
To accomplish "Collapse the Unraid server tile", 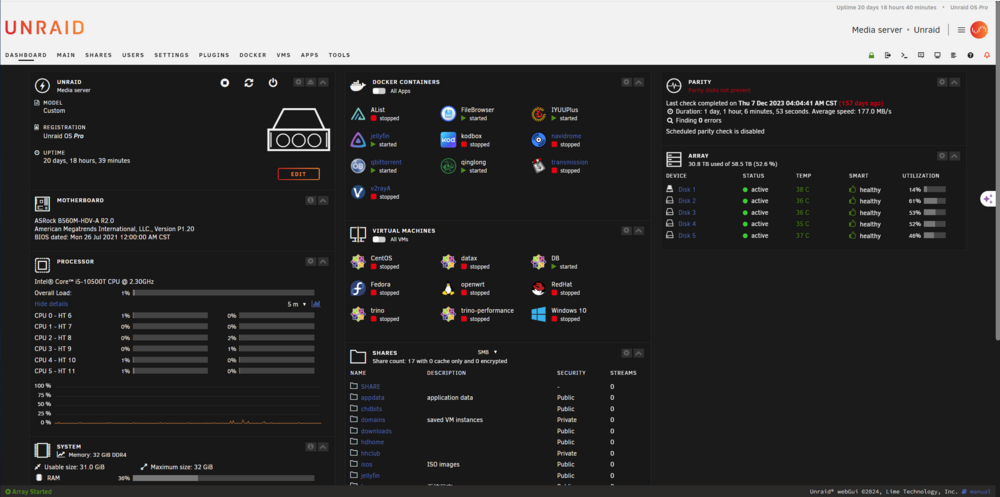I will click(x=323, y=82).
